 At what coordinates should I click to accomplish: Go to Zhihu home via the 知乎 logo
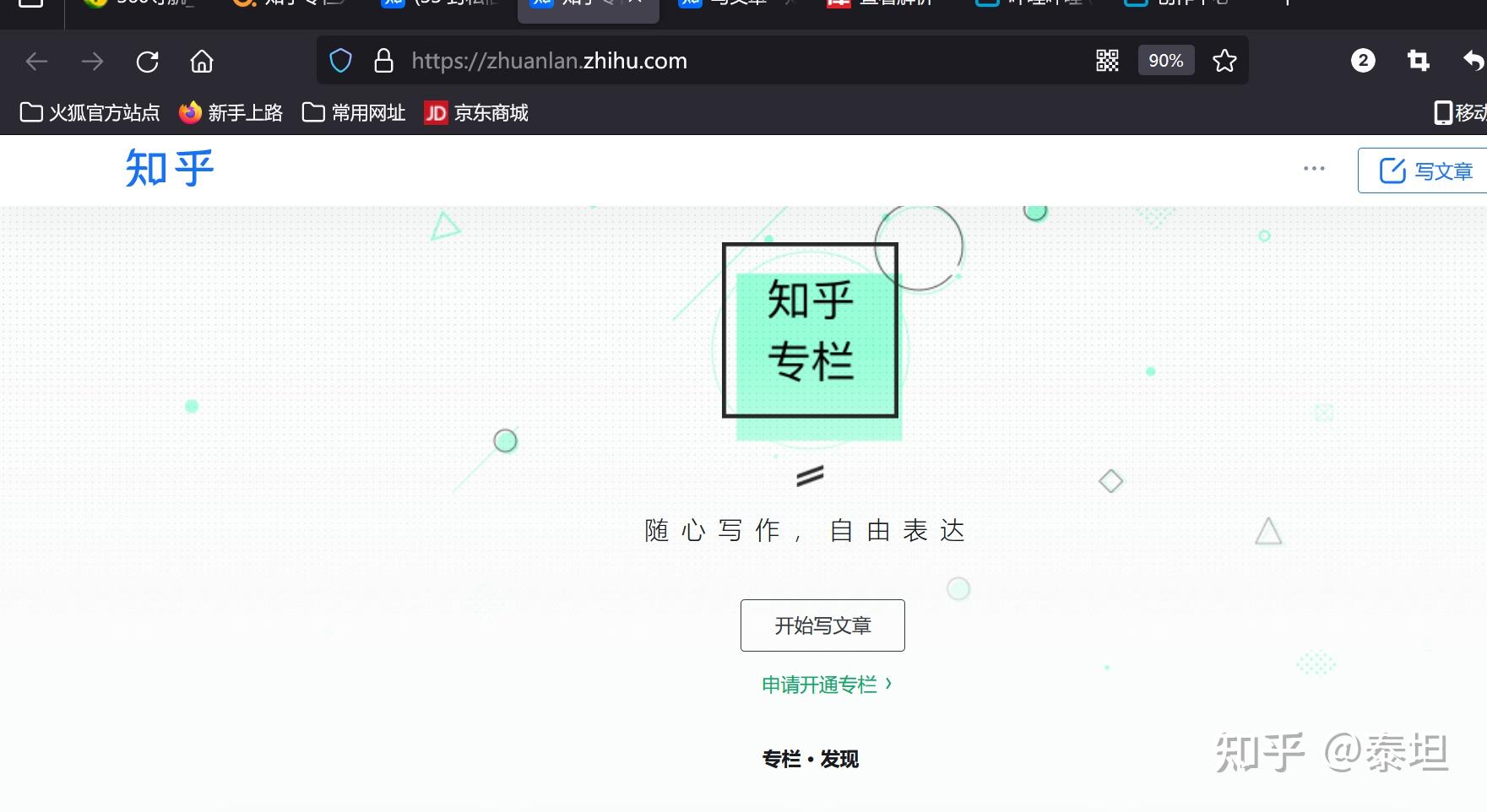coord(170,169)
